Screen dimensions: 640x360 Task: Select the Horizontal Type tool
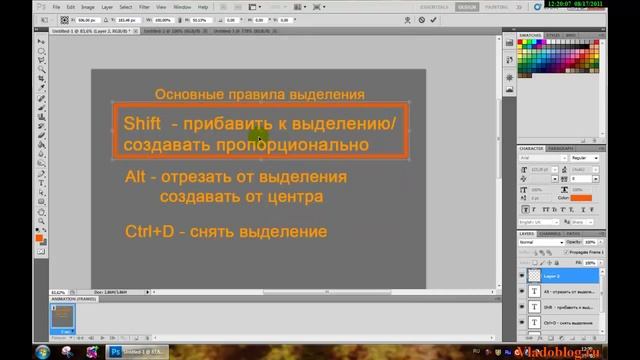(41, 183)
